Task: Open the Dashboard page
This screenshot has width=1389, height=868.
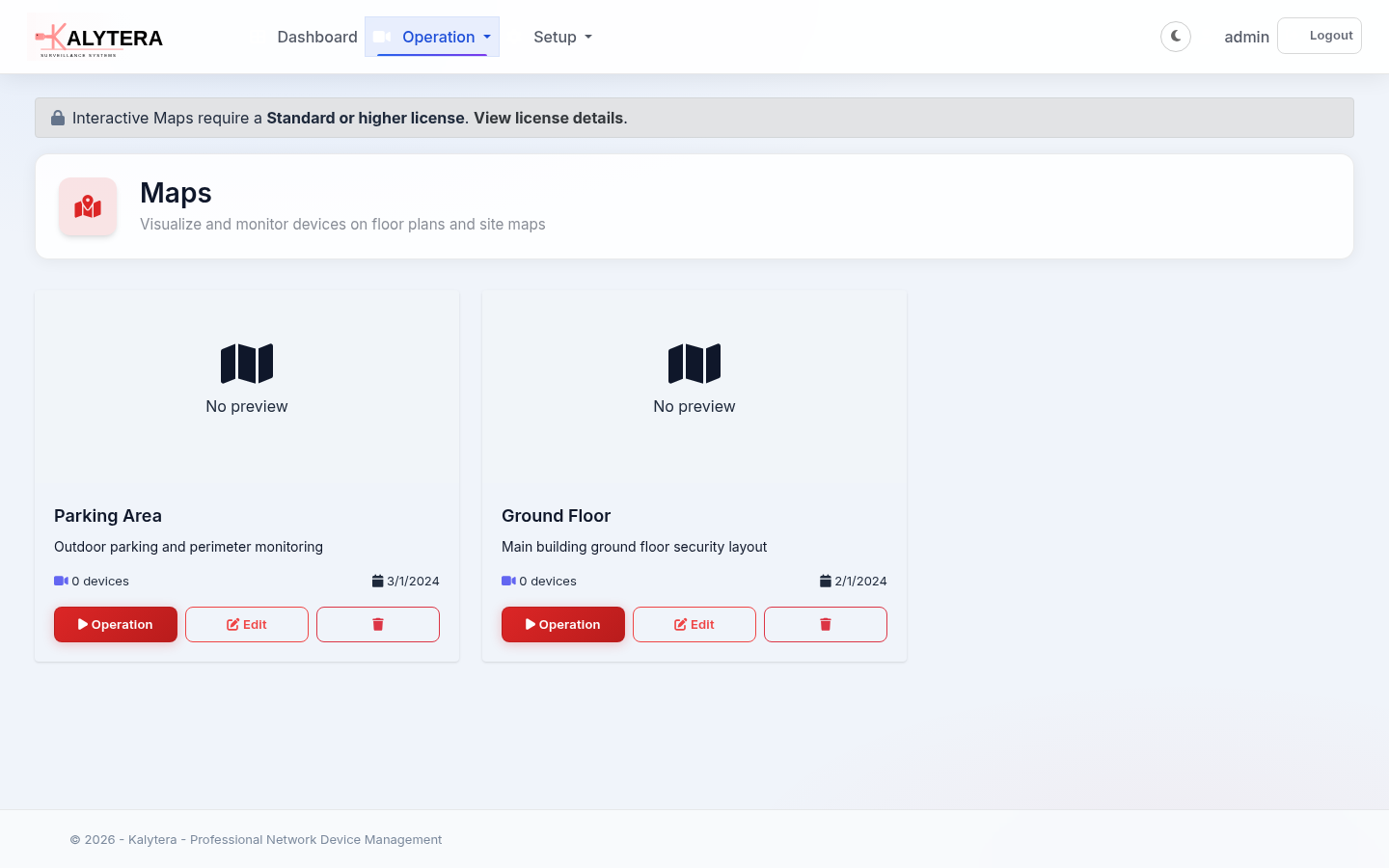Action: tap(316, 37)
